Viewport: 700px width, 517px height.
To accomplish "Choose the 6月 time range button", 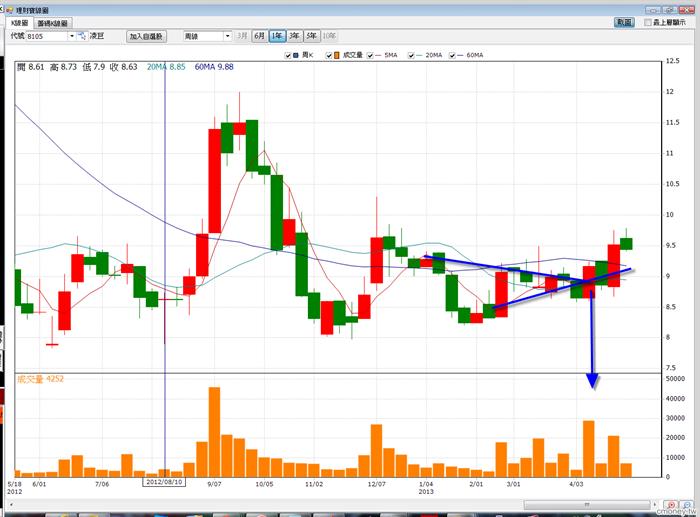I will 260,36.
